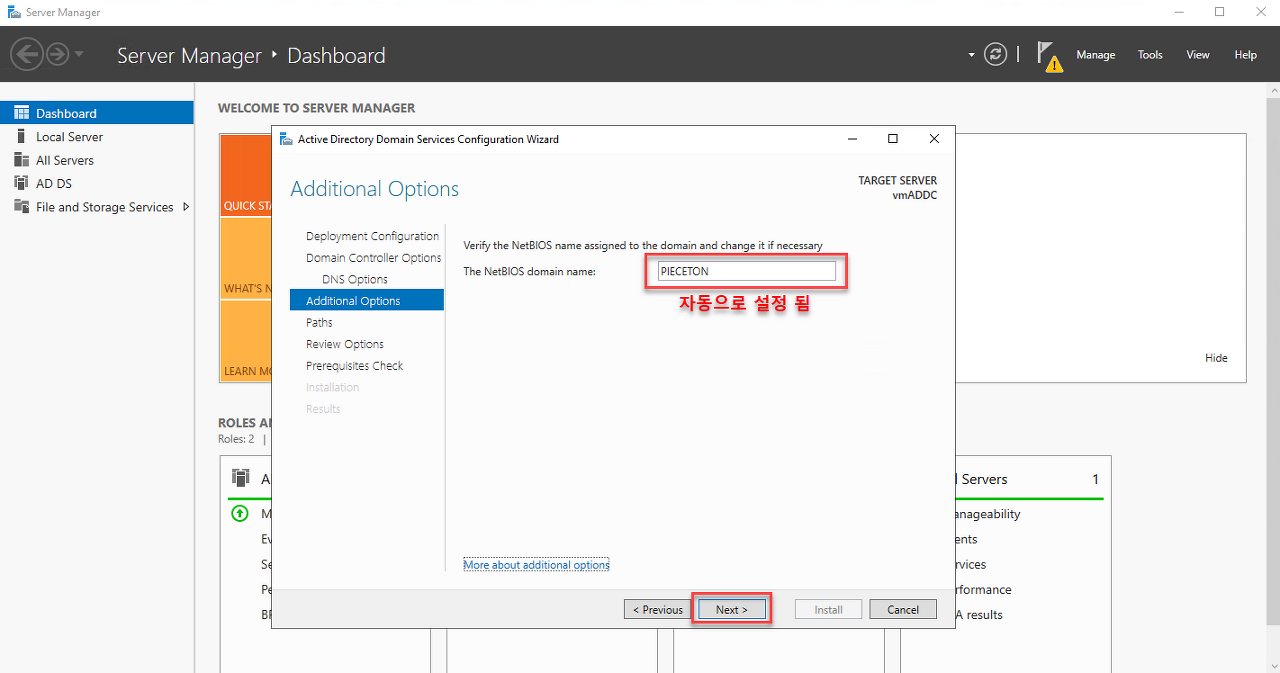Maximize the configuration wizard window
Image resolution: width=1280 pixels, height=673 pixels.
click(x=893, y=139)
